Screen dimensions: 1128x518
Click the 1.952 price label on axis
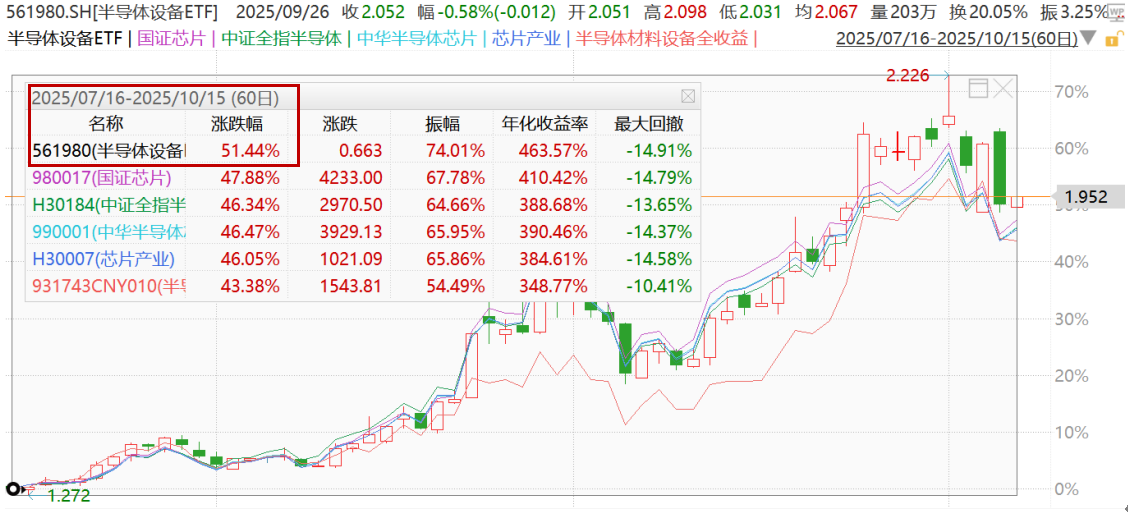coord(1085,197)
